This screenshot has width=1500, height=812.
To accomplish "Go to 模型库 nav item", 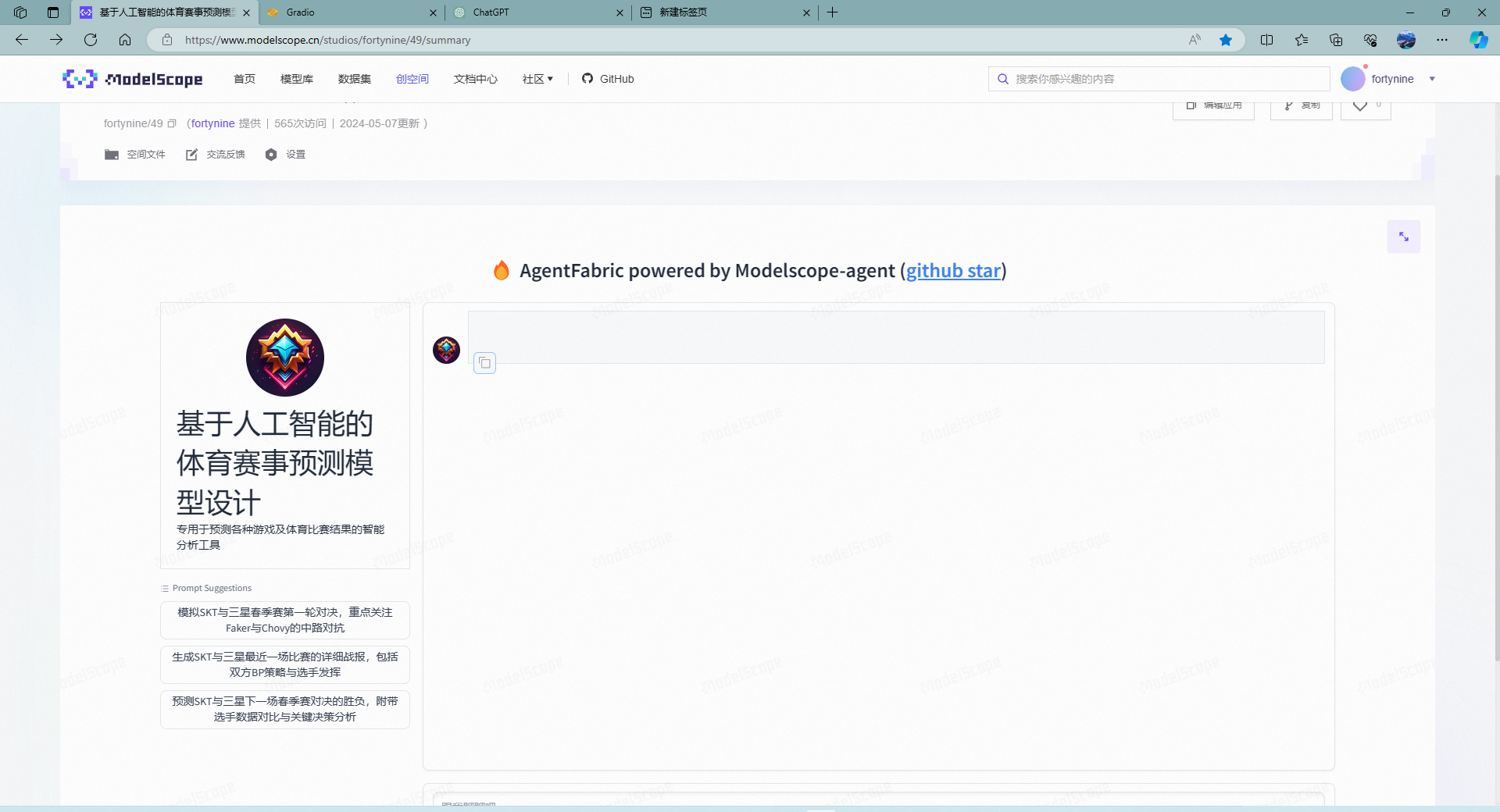I will point(297,79).
